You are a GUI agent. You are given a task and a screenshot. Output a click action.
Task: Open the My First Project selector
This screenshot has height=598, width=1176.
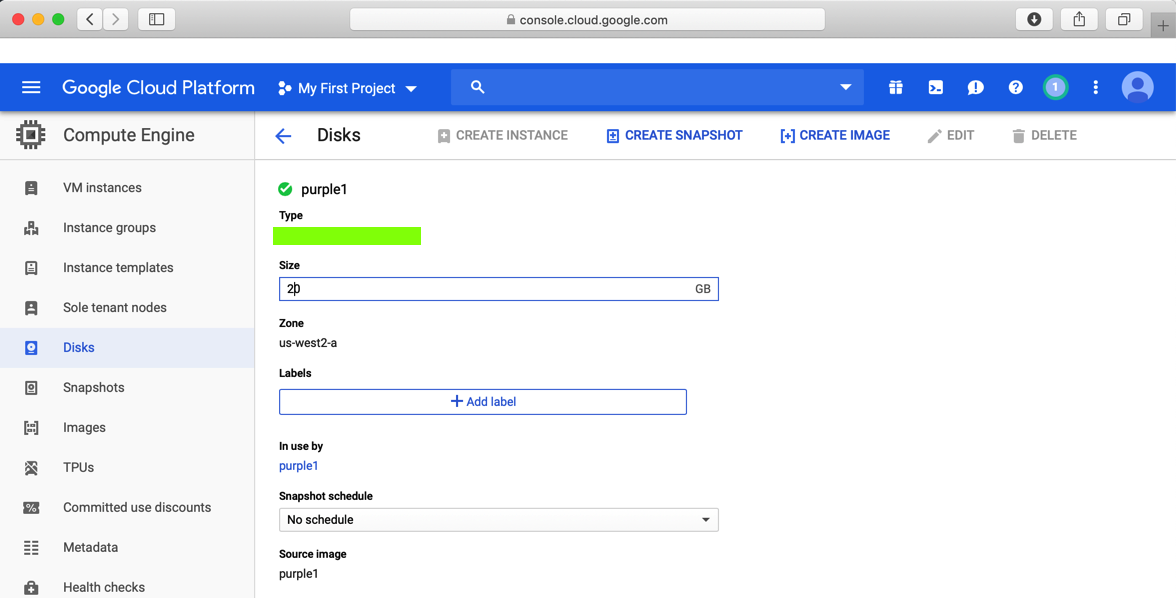coord(347,88)
